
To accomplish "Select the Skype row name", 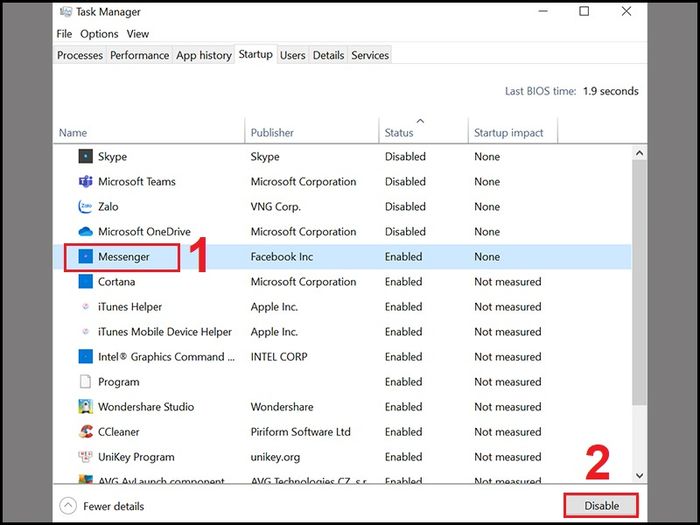I will click(112, 157).
